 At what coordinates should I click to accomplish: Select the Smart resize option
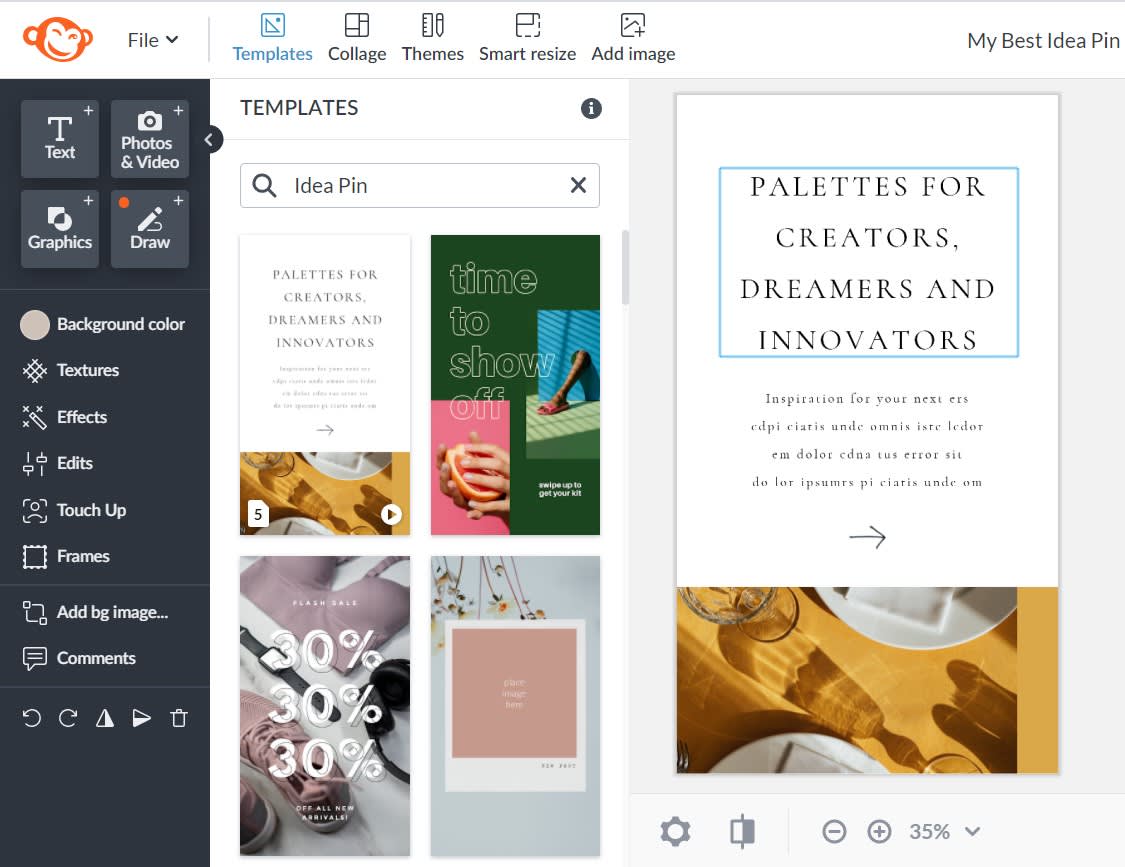tap(527, 39)
